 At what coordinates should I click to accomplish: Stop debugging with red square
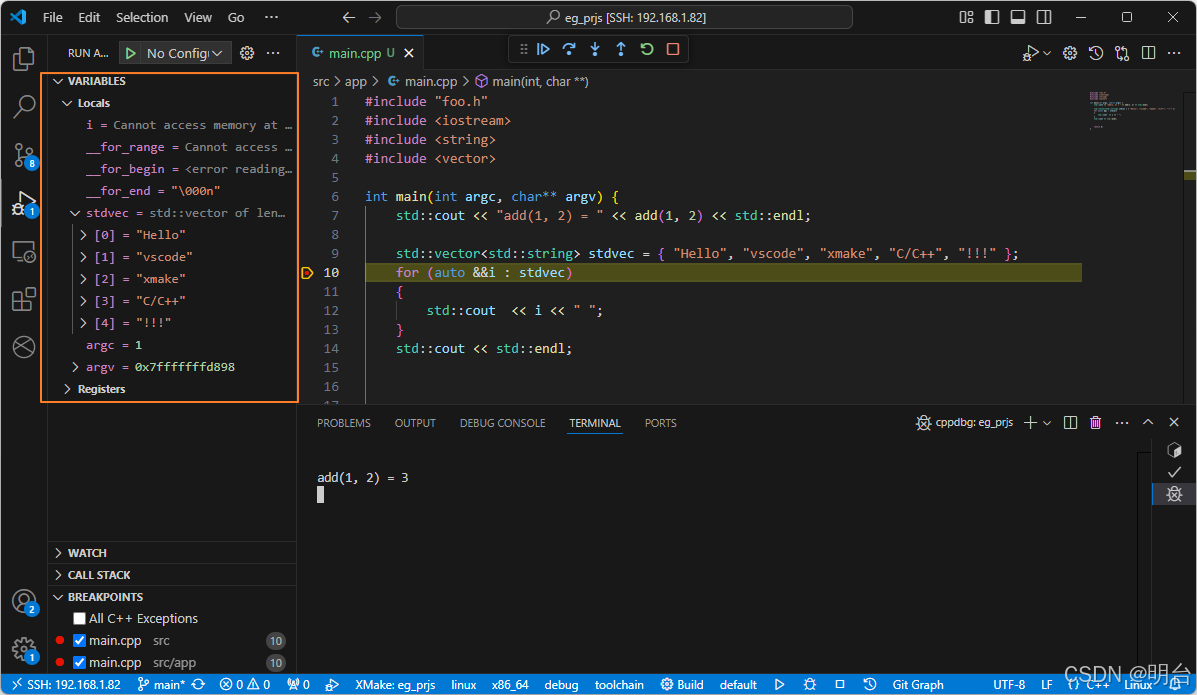click(x=673, y=49)
